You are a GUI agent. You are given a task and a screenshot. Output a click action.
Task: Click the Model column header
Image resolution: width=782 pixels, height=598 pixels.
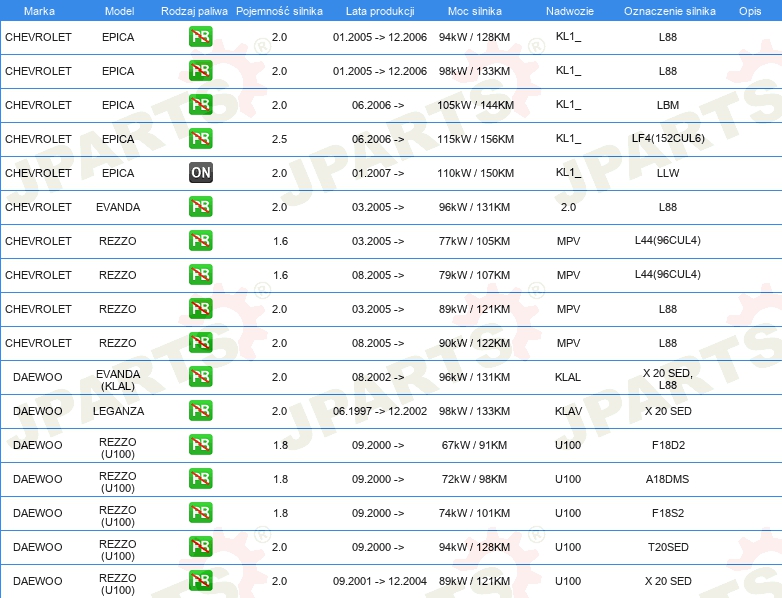pyautogui.click(x=119, y=11)
